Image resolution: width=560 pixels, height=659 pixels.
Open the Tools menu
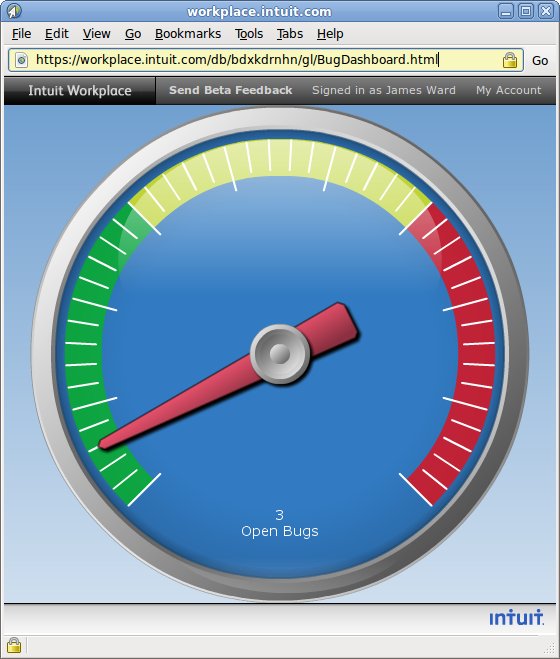[249, 34]
